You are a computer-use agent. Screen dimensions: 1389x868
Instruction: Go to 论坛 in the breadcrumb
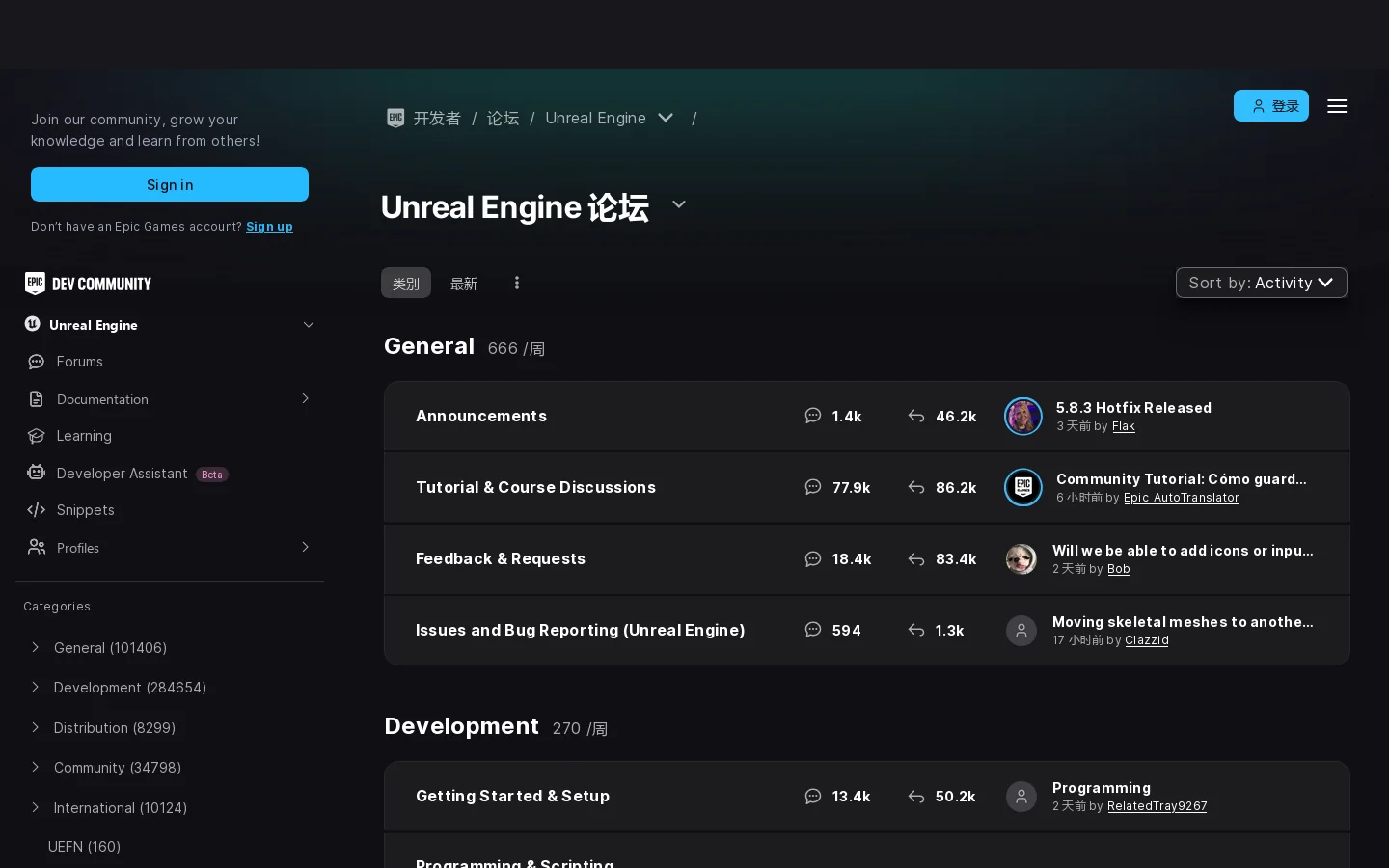(x=503, y=118)
